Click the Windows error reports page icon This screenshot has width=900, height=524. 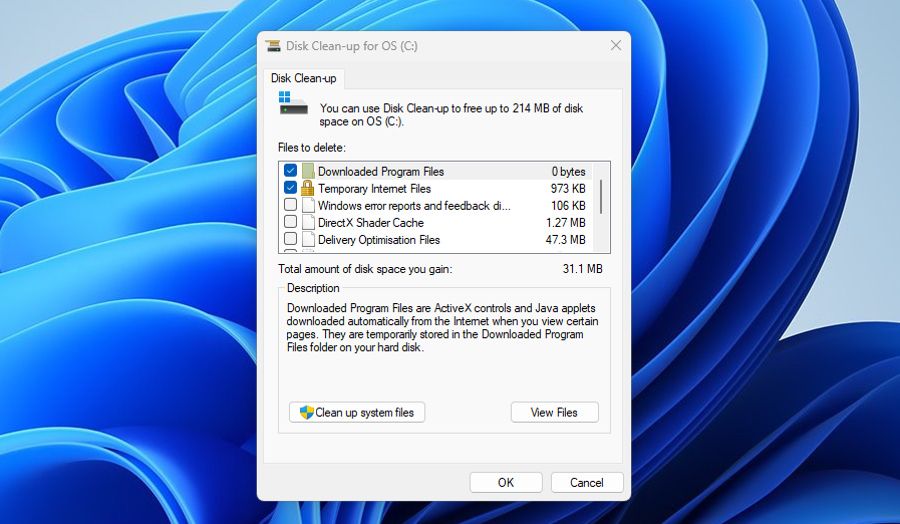pos(308,205)
